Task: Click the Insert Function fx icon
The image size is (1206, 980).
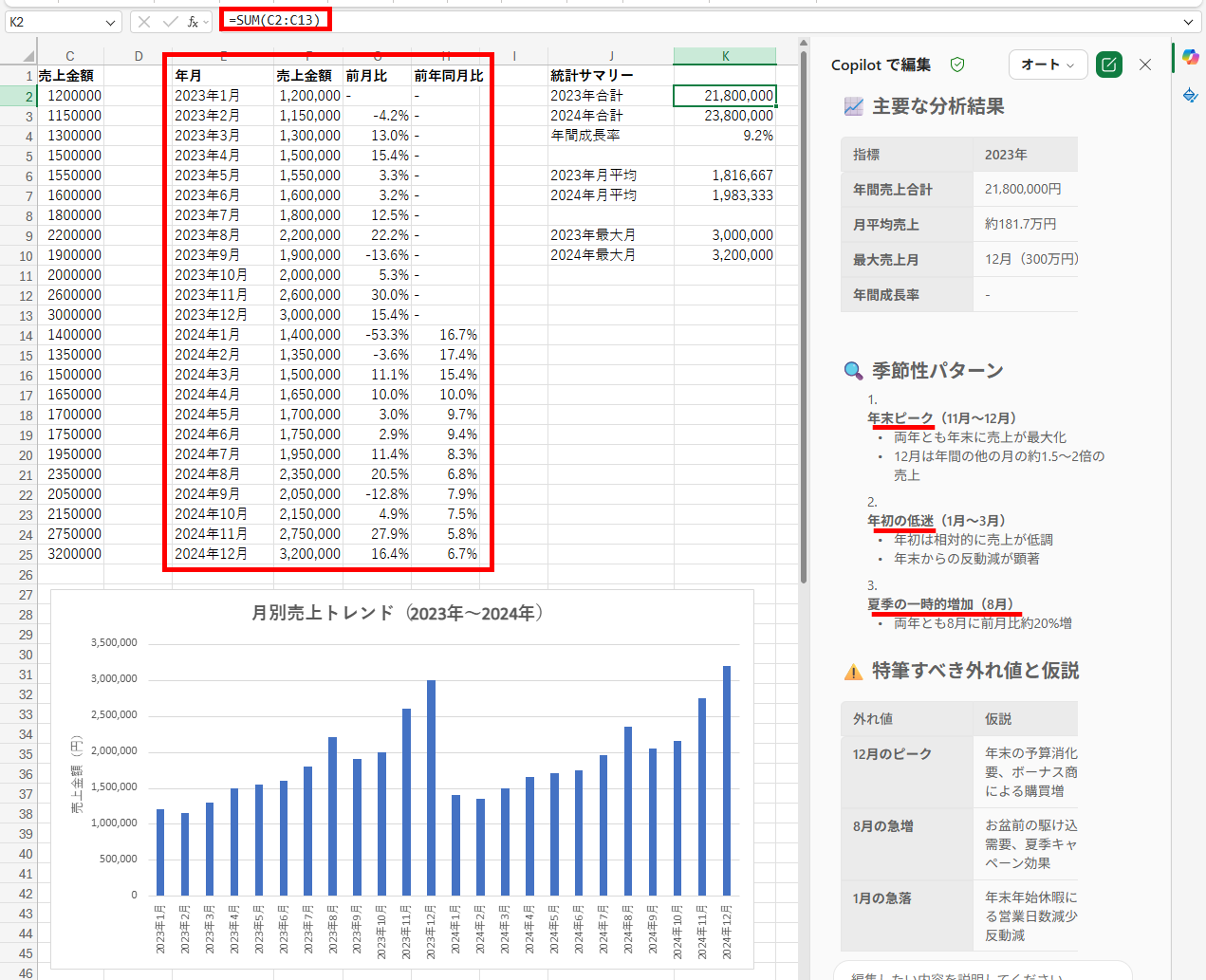Action: click(x=194, y=21)
